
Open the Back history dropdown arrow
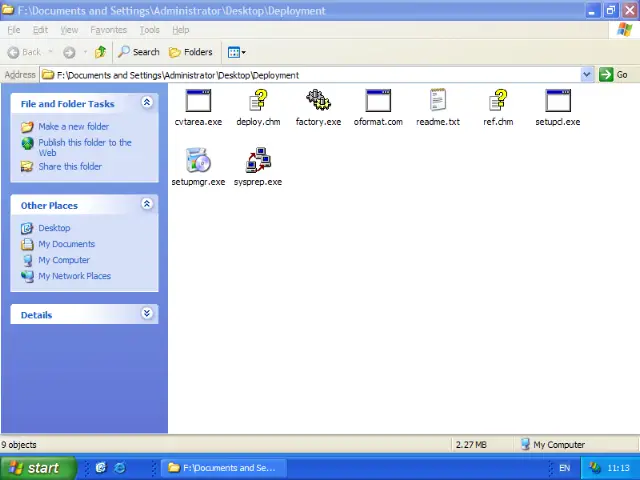(51, 52)
